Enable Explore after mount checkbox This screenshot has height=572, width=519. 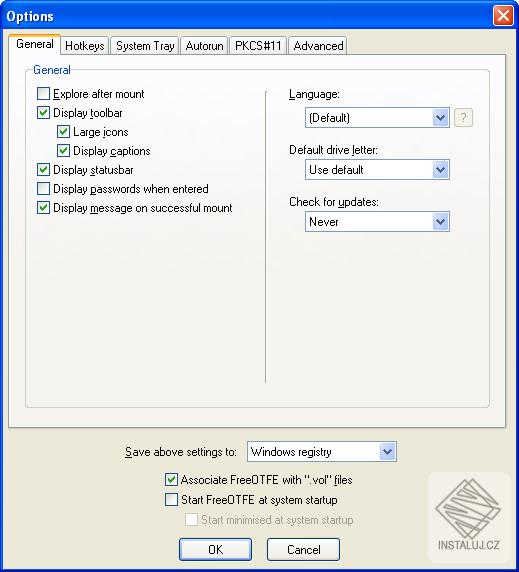click(x=43, y=94)
